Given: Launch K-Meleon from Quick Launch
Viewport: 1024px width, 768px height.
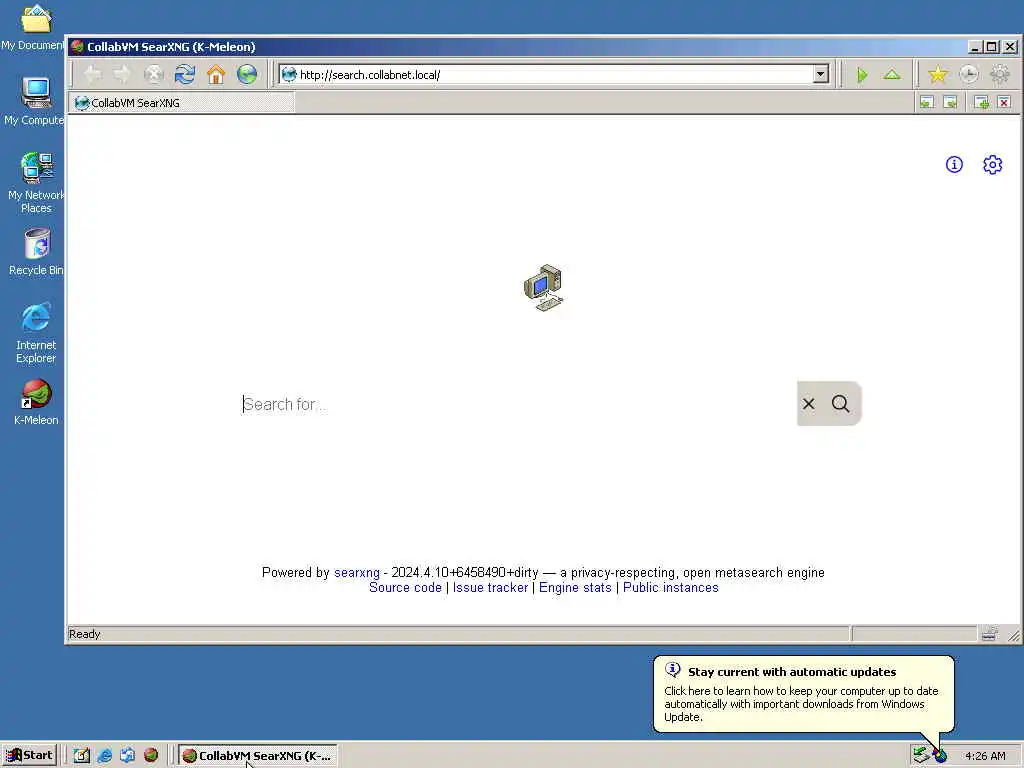Looking at the screenshot, I should pyautogui.click(x=151, y=755).
